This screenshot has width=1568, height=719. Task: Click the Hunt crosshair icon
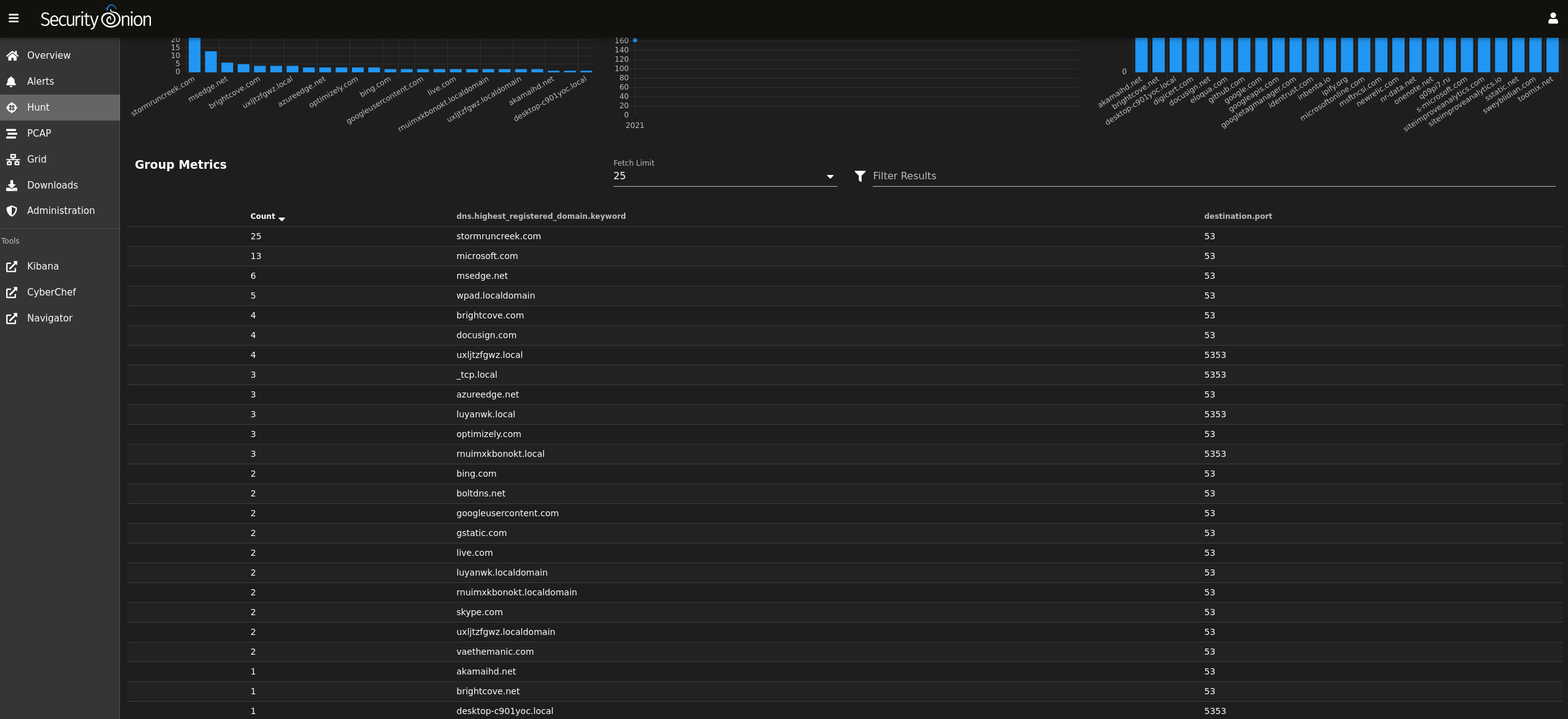point(12,108)
